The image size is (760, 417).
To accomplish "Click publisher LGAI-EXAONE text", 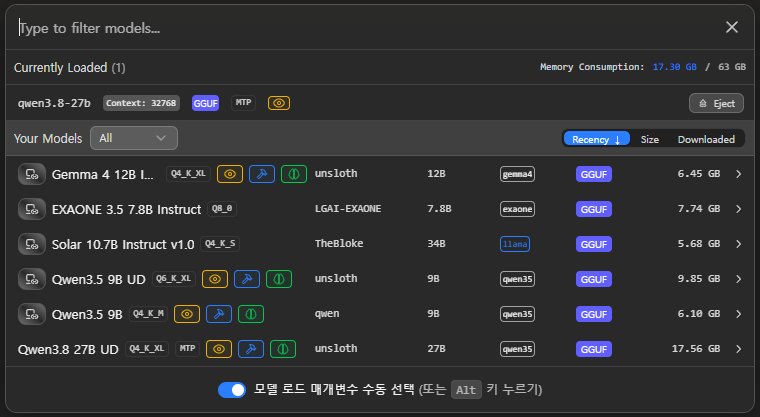I will pos(348,208).
